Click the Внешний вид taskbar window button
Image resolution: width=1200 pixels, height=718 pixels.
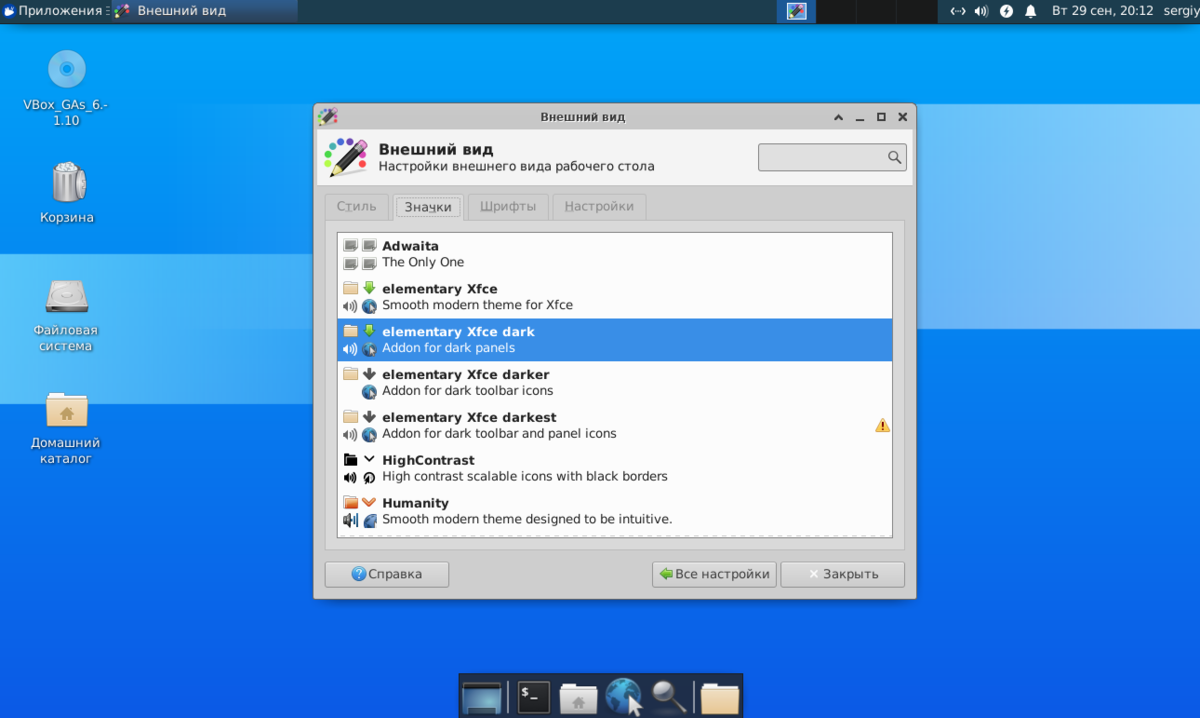tap(203, 11)
